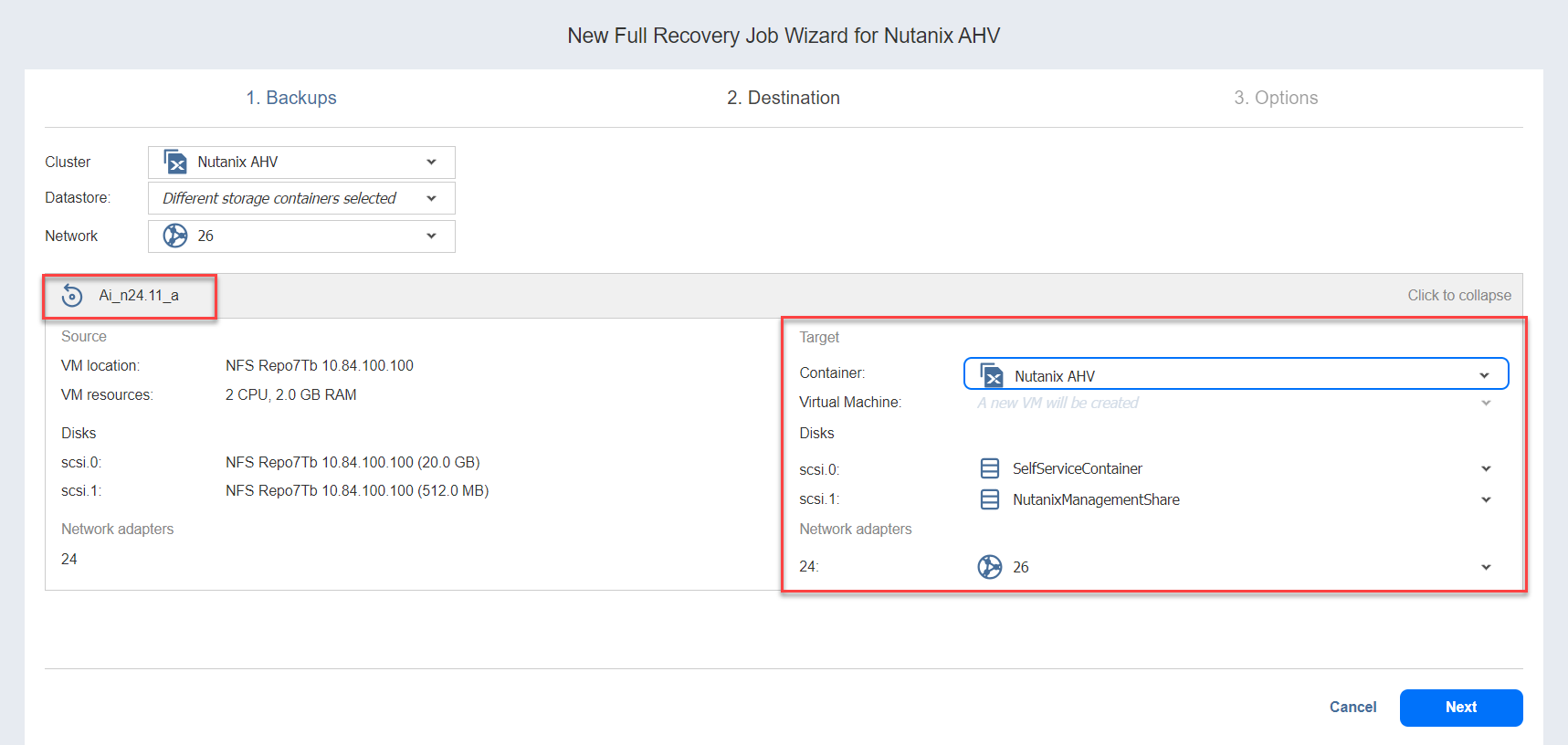
Task: Expand the scsi.0 disk container dropdown
Action: [1486, 468]
